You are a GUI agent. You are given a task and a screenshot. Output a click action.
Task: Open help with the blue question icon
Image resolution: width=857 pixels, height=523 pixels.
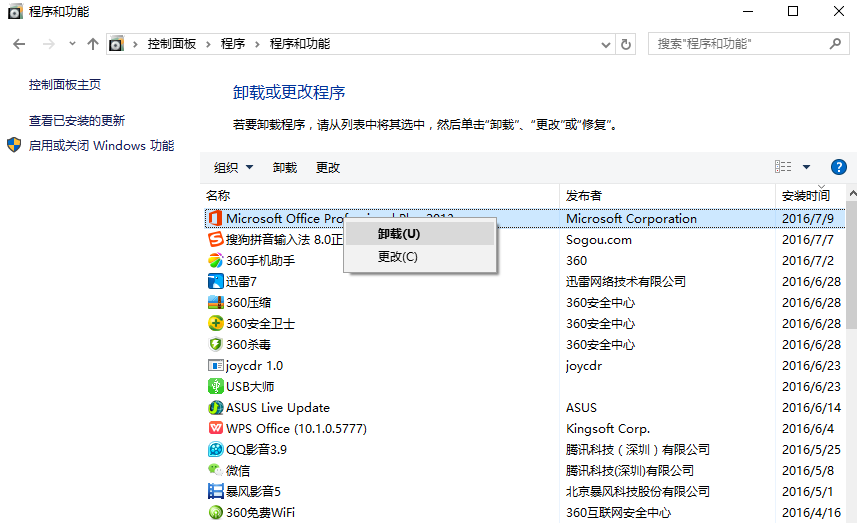(x=838, y=167)
